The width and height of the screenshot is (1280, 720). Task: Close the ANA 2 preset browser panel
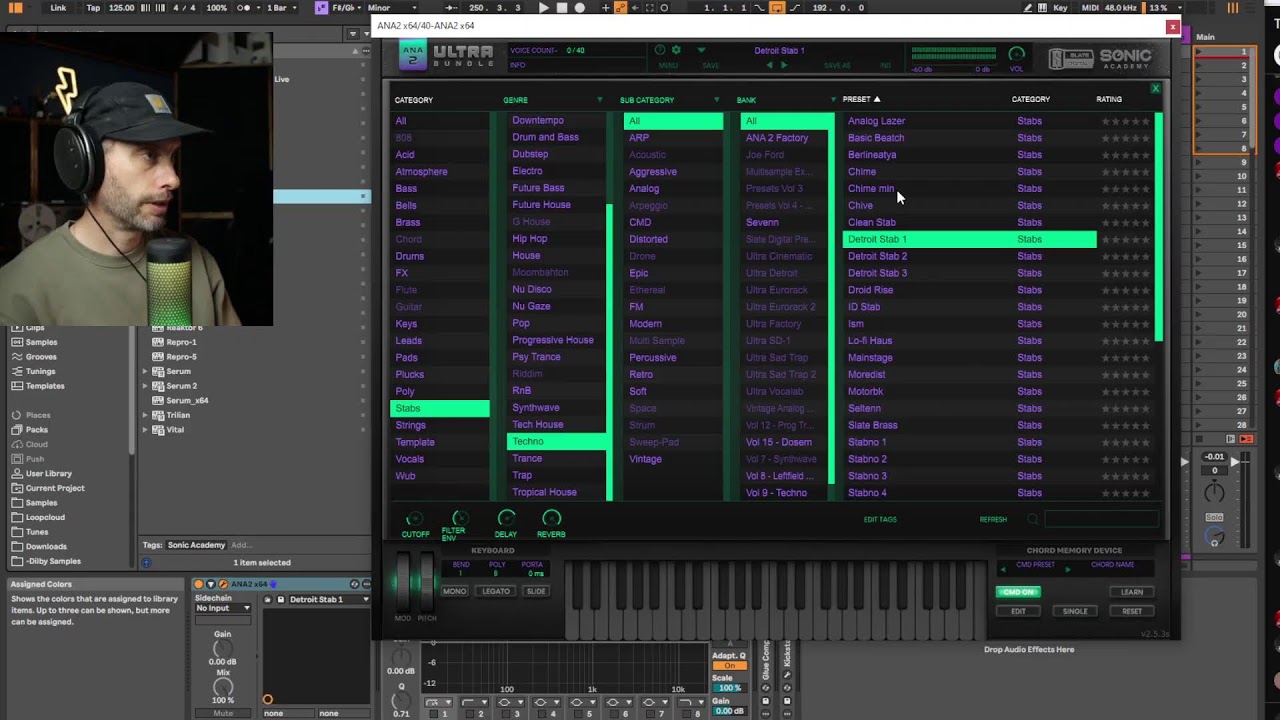[1155, 89]
